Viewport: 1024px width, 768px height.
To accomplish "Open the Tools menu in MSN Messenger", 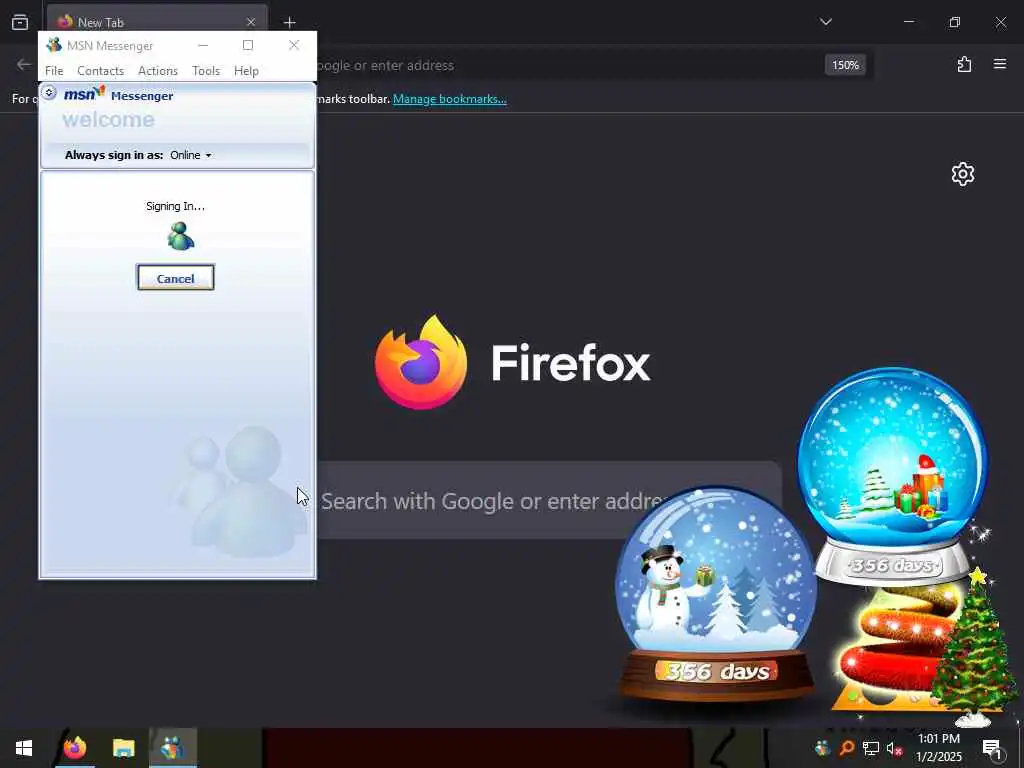I will coord(206,71).
